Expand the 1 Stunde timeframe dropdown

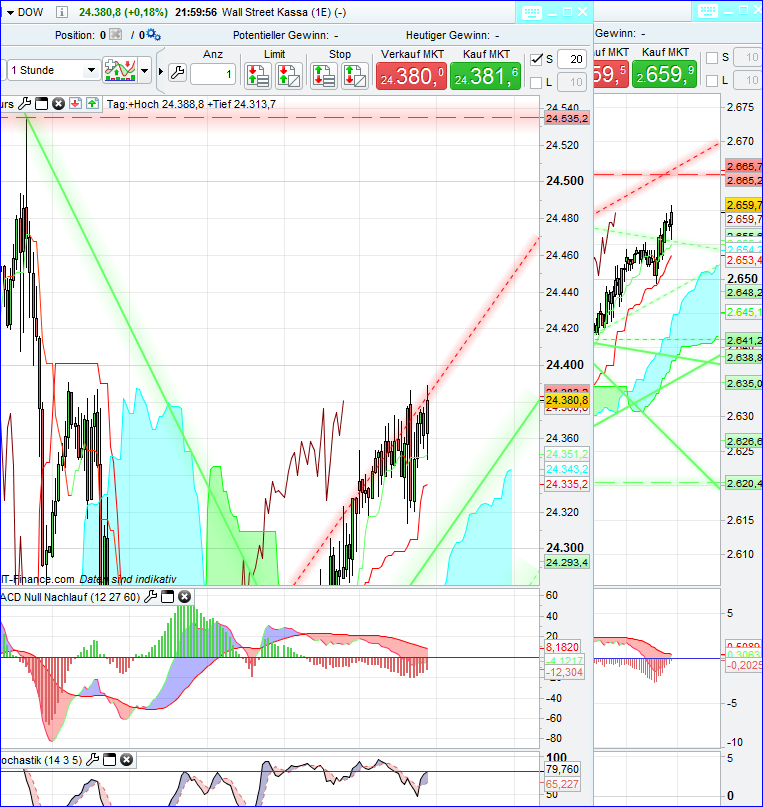[x=91, y=70]
